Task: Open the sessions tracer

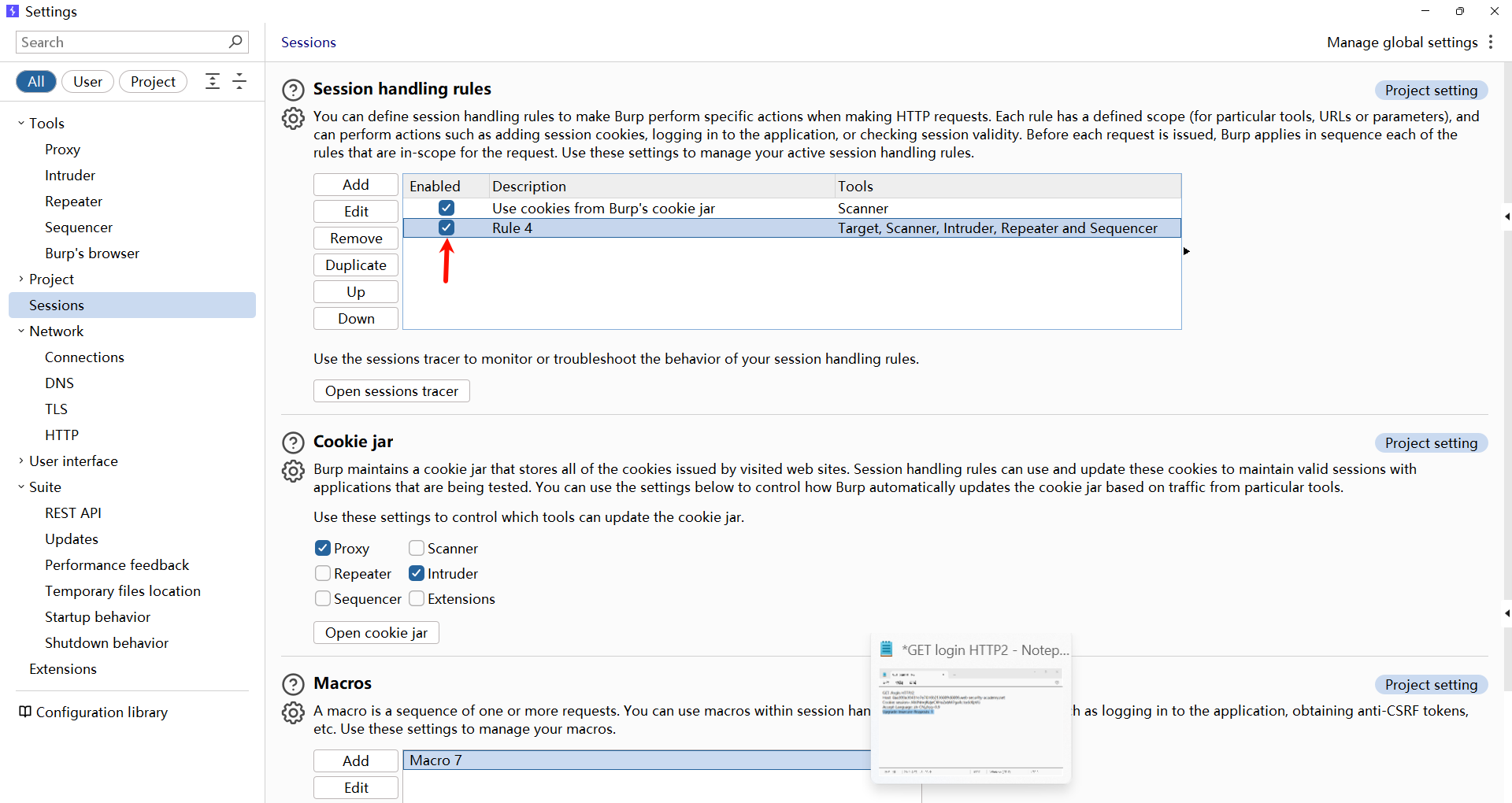Action: point(391,391)
